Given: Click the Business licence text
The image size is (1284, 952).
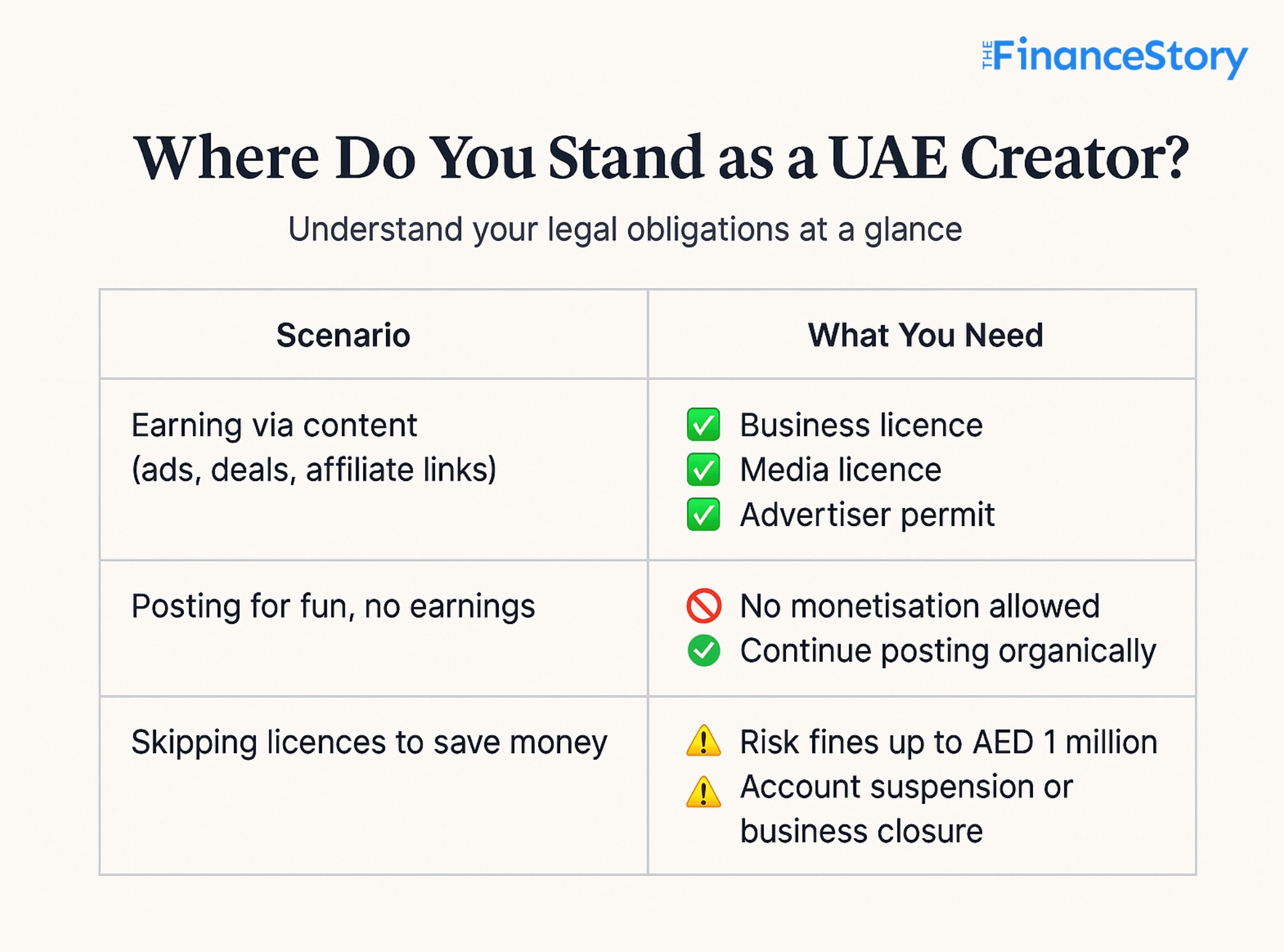Looking at the screenshot, I should tap(861, 425).
